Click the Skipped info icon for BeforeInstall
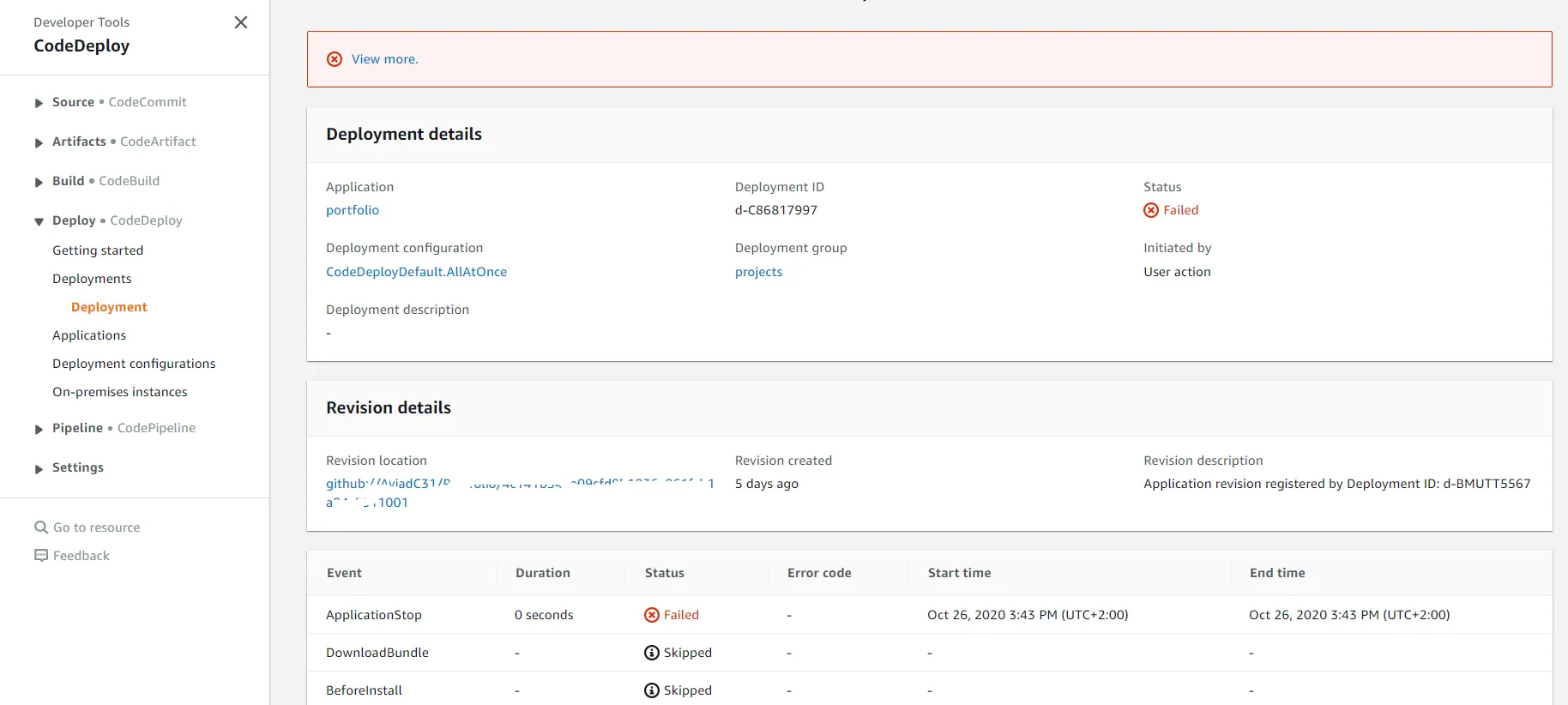The width and height of the screenshot is (1568, 705). tap(652, 690)
